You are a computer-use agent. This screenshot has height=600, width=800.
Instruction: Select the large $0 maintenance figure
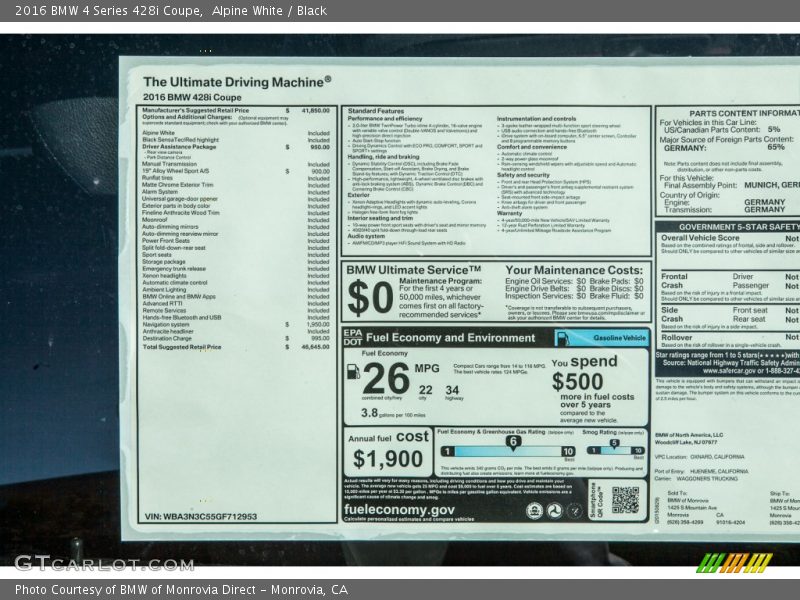click(x=370, y=298)
